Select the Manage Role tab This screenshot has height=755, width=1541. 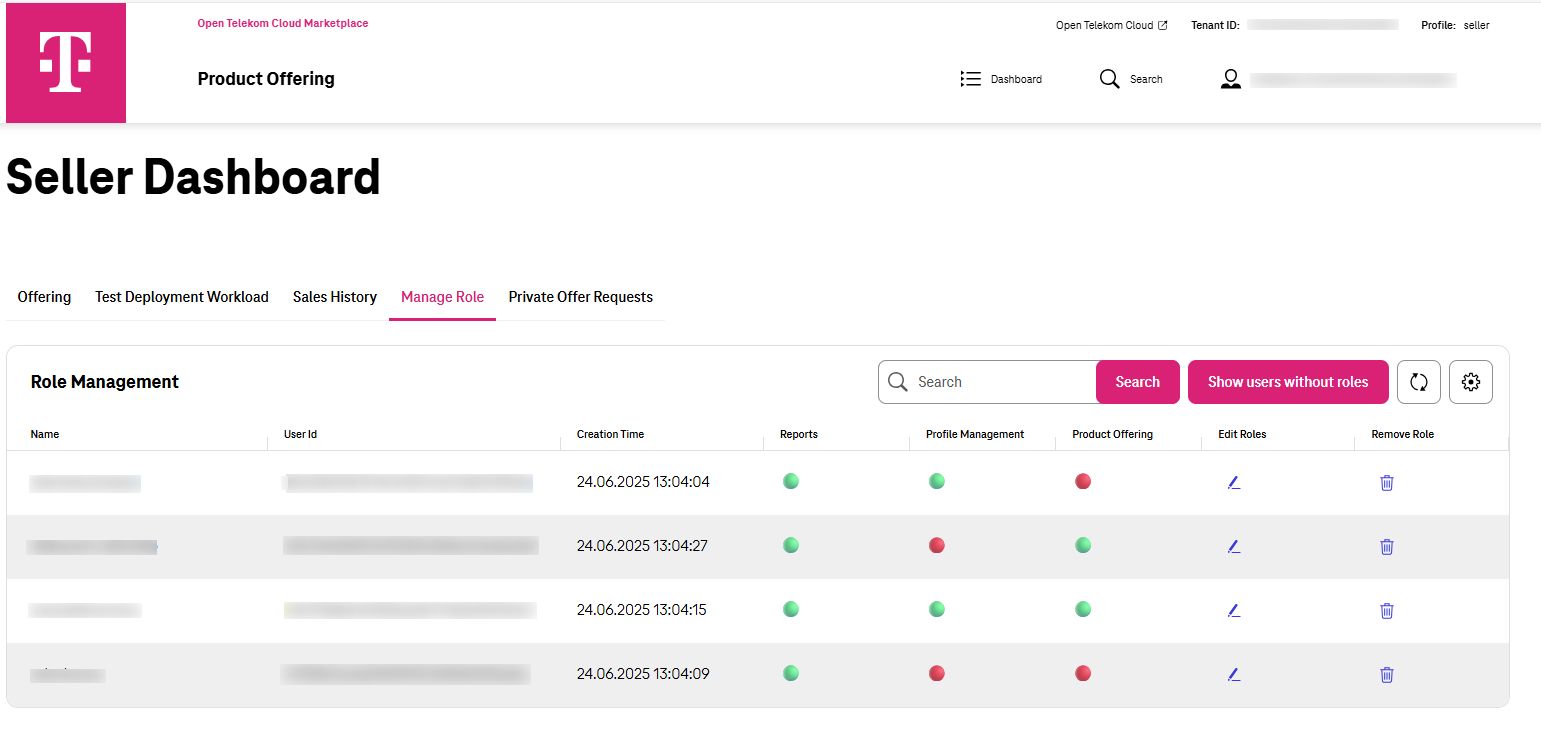tap(442, 297)
